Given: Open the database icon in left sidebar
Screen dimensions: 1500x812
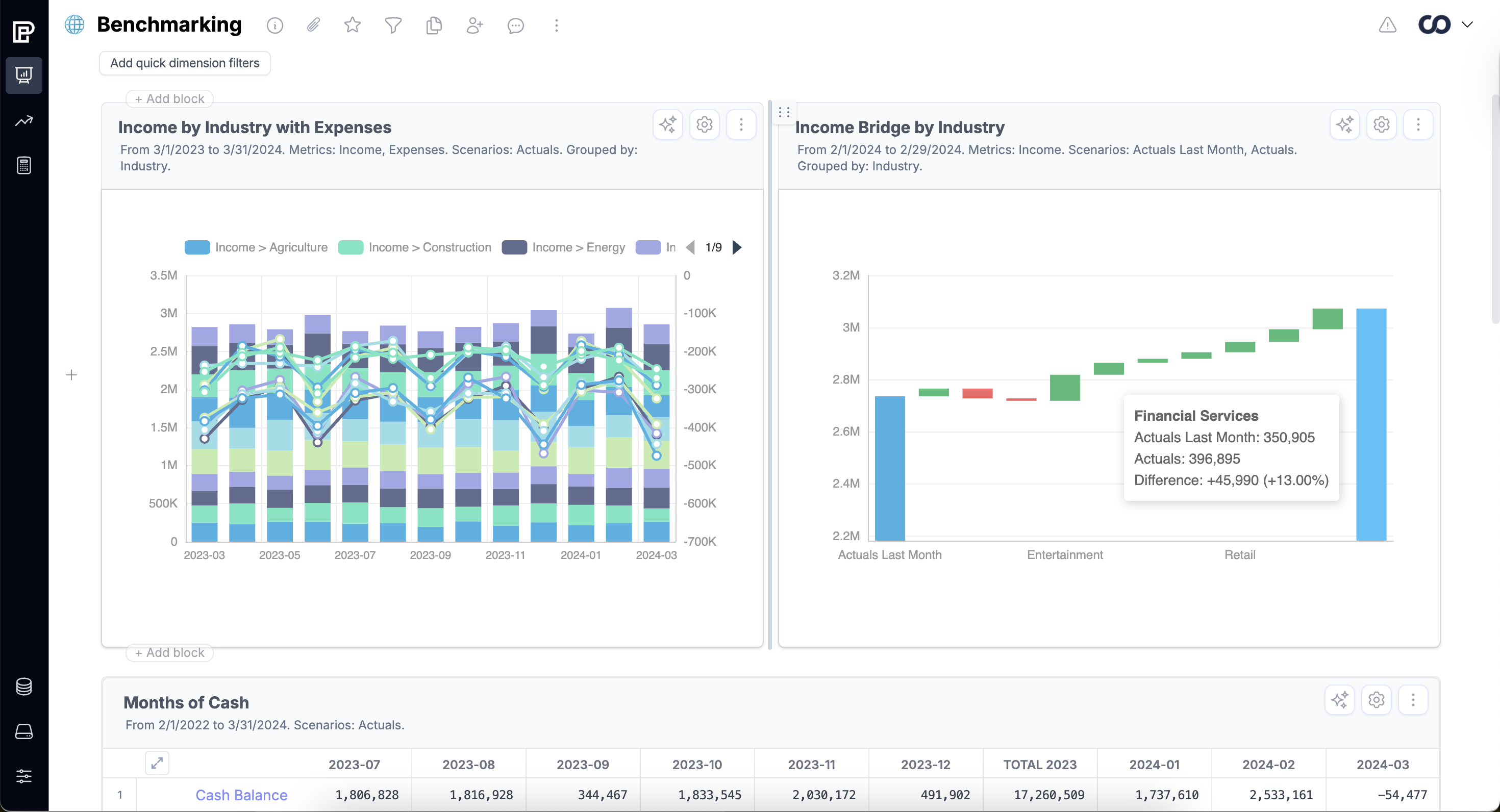Looking at the screenshot, I should click(24, 687).
